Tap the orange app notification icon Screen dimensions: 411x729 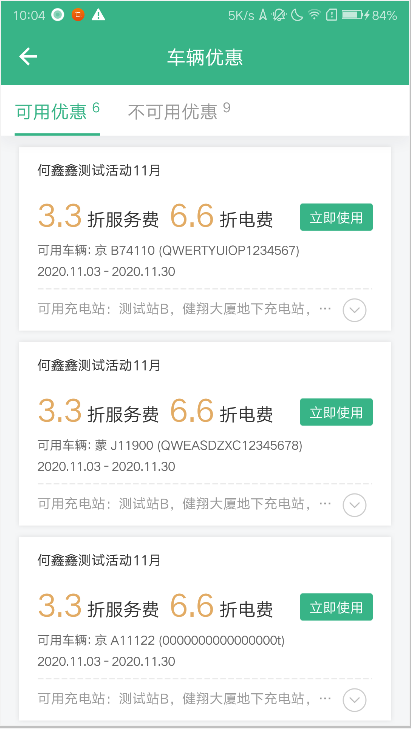(78, 15)
